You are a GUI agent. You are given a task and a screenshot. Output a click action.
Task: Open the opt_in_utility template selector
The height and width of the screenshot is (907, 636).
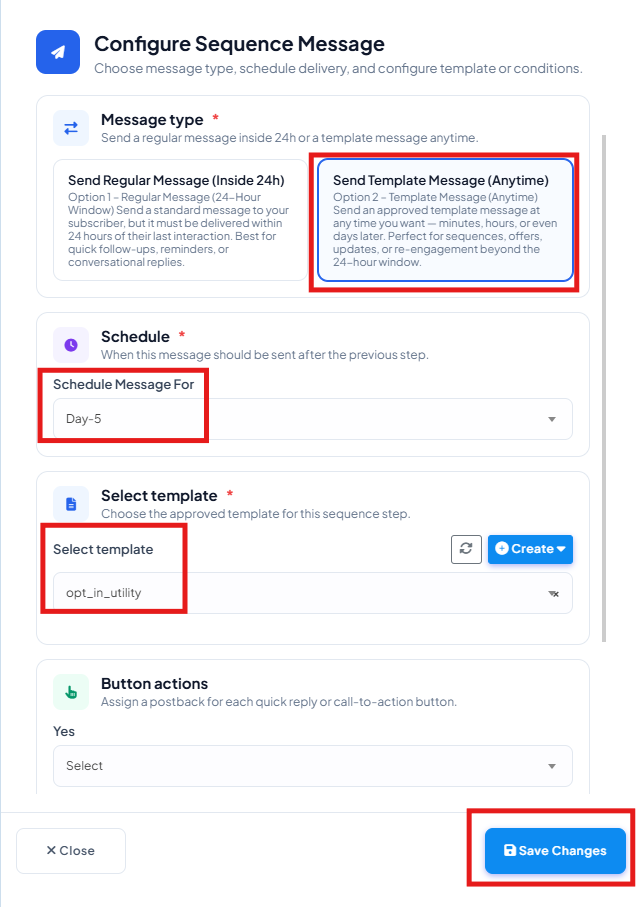click(x=313, y=593)
